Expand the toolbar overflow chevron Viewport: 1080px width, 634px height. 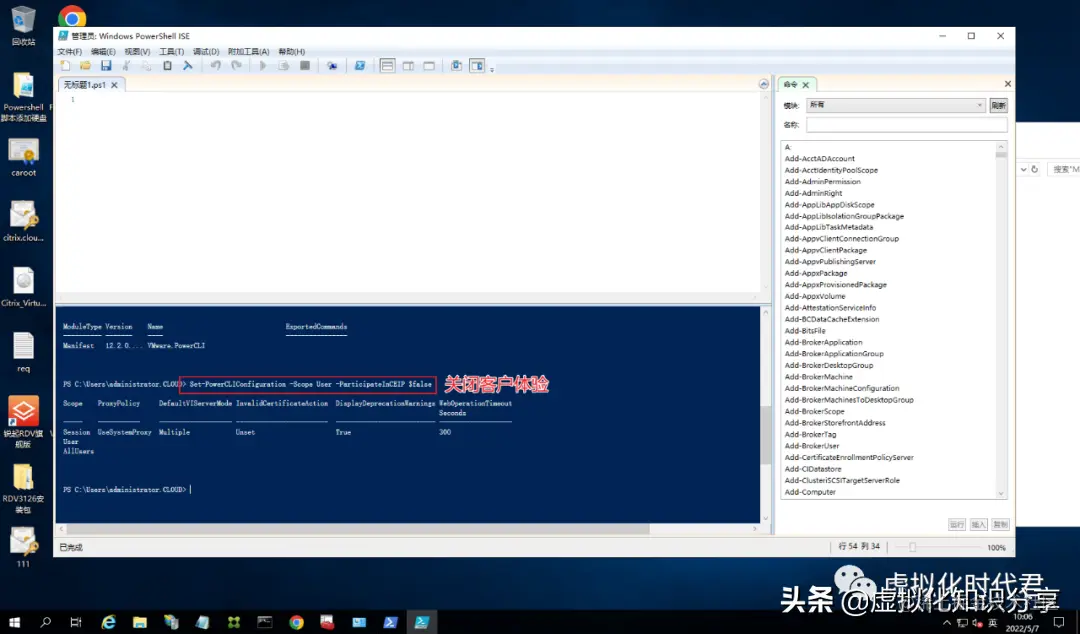493,68
